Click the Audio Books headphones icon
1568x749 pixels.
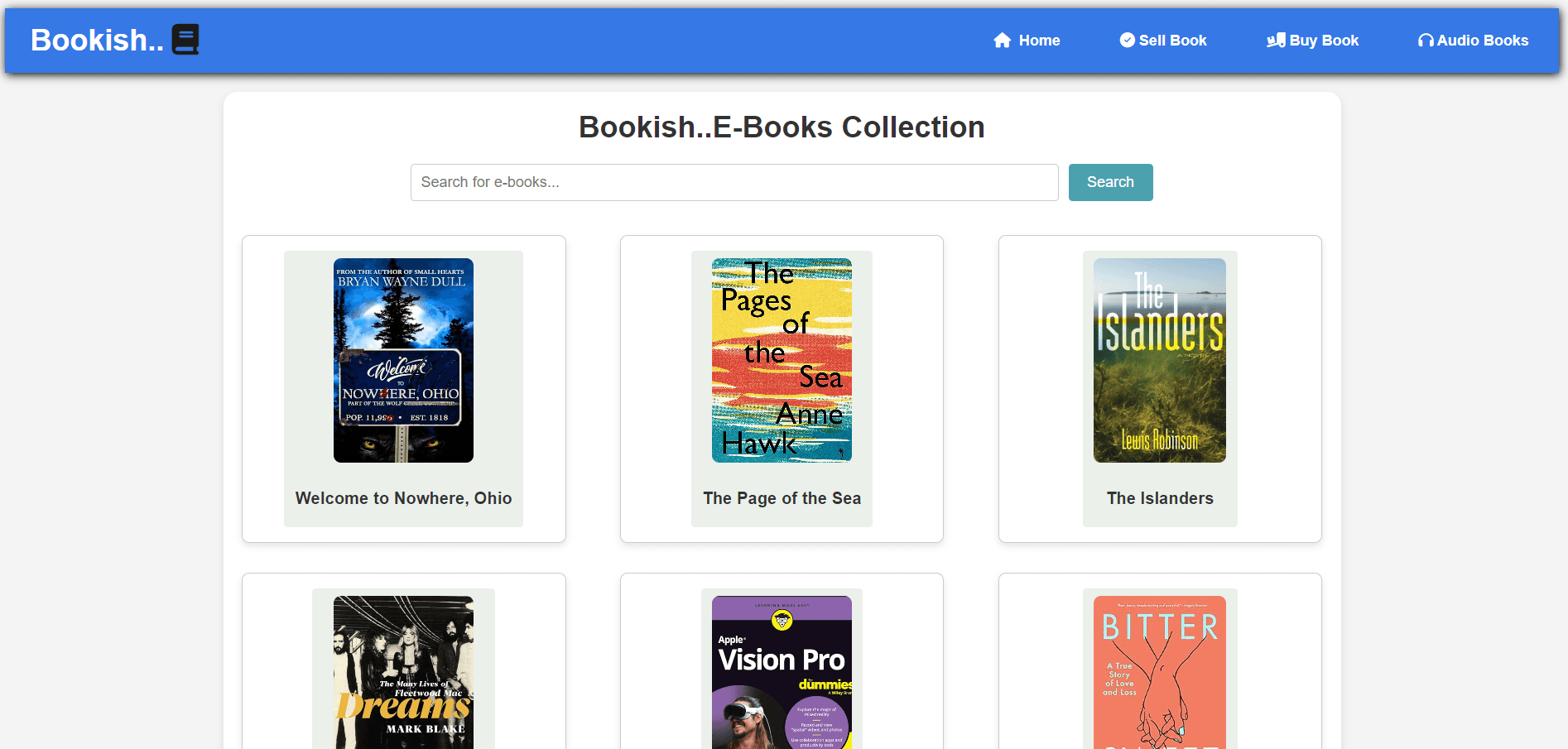1426,41
